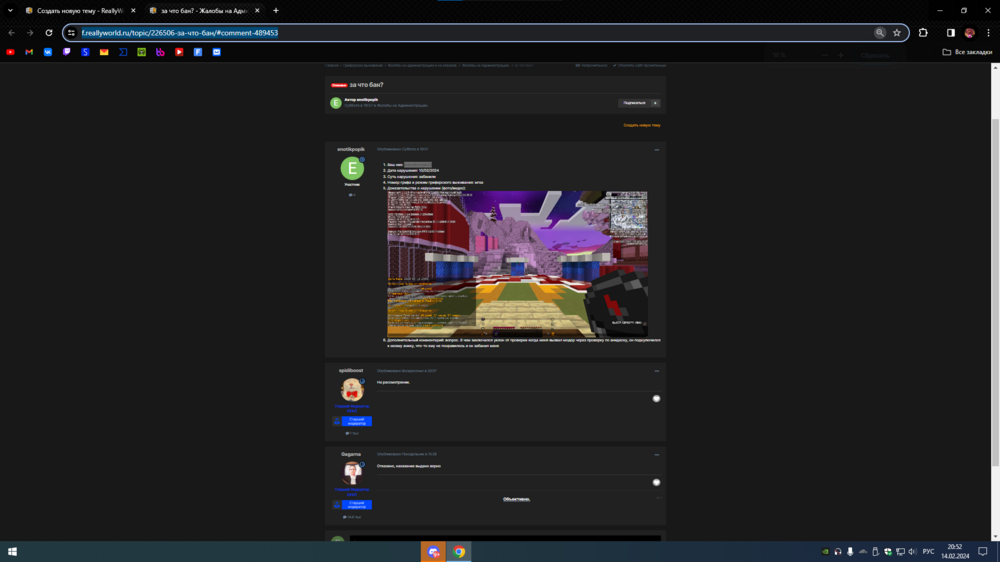
Task: Open the red play-button bookmark
Action: click(x=179, y=52)
